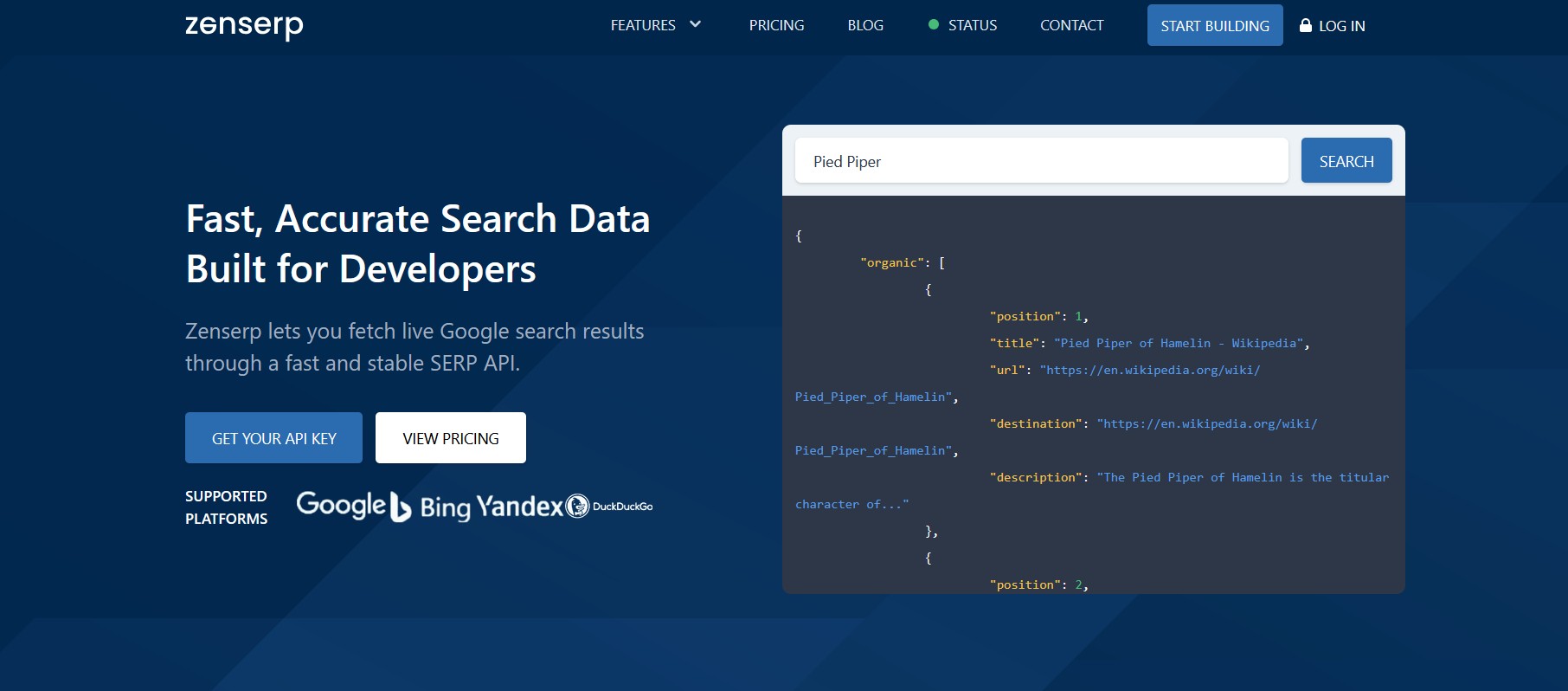The image size is (1568, 691).
Task: Click the green status indicator dot
Action: pyautogui.click(x=934, y=25)
